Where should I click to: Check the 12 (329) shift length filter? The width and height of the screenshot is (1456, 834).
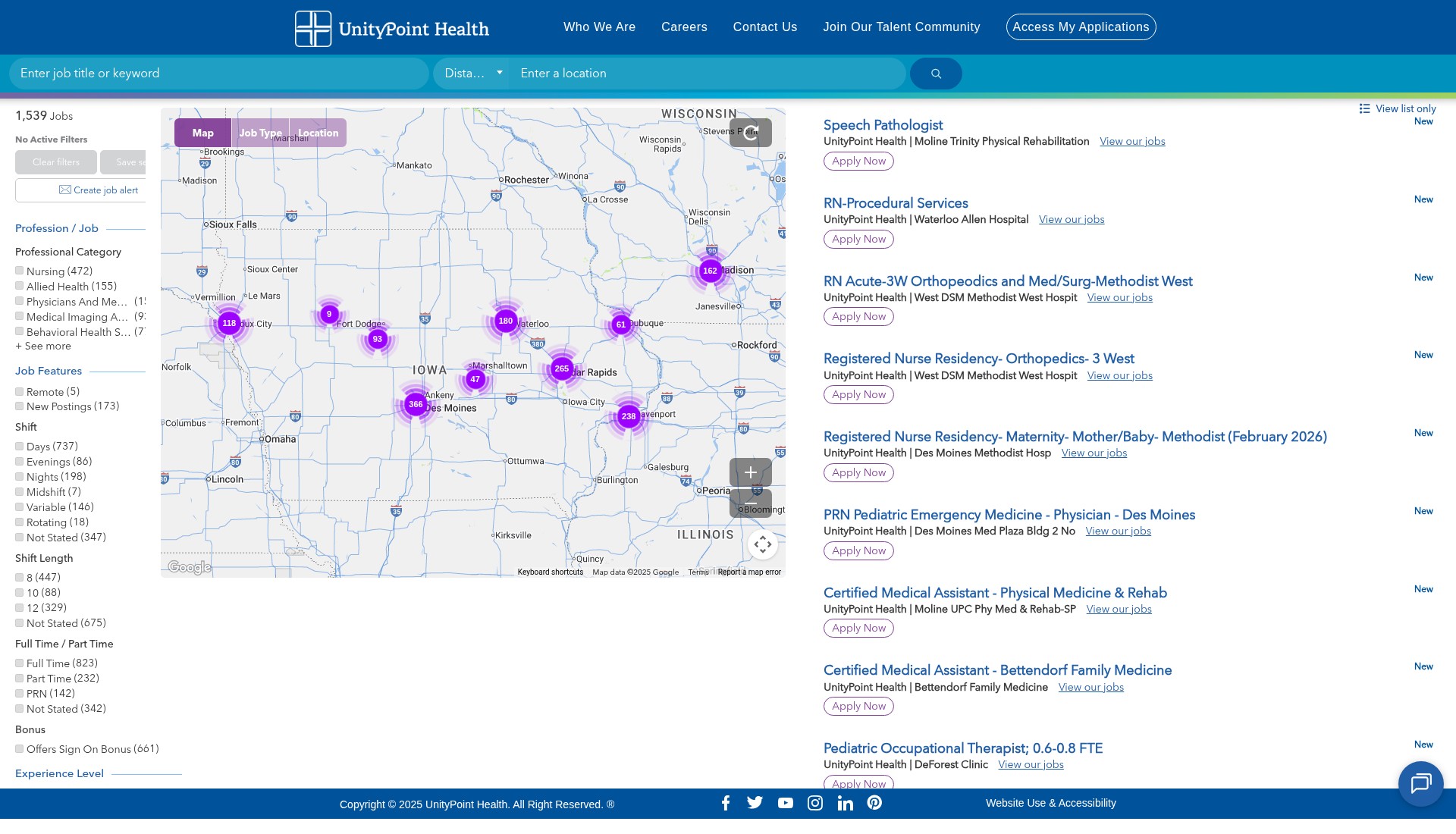(20, 608)
